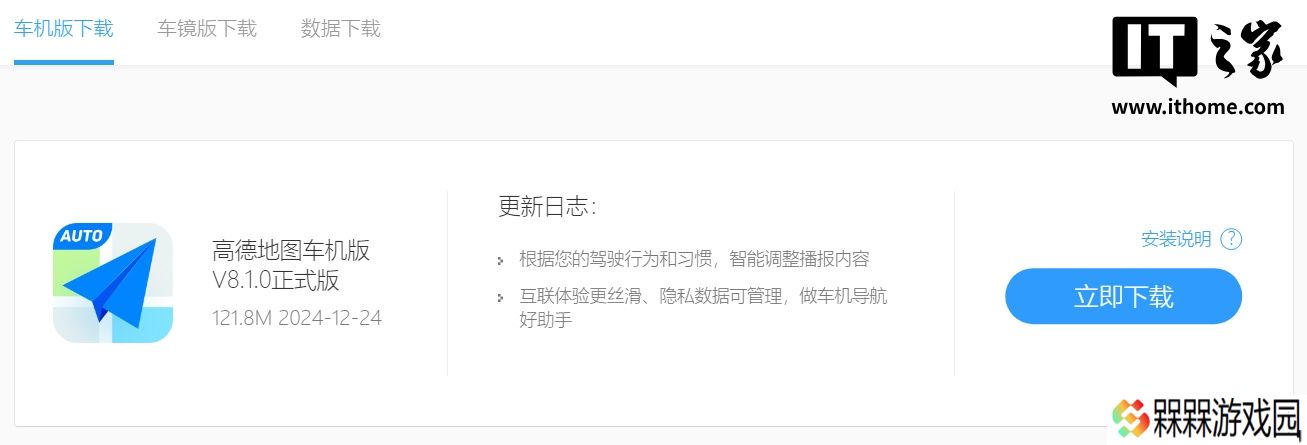This screenshot has height=445, width=1307.
Task: Click the V8.1.0正式版 version label
Action: click(x=275, y=281)
